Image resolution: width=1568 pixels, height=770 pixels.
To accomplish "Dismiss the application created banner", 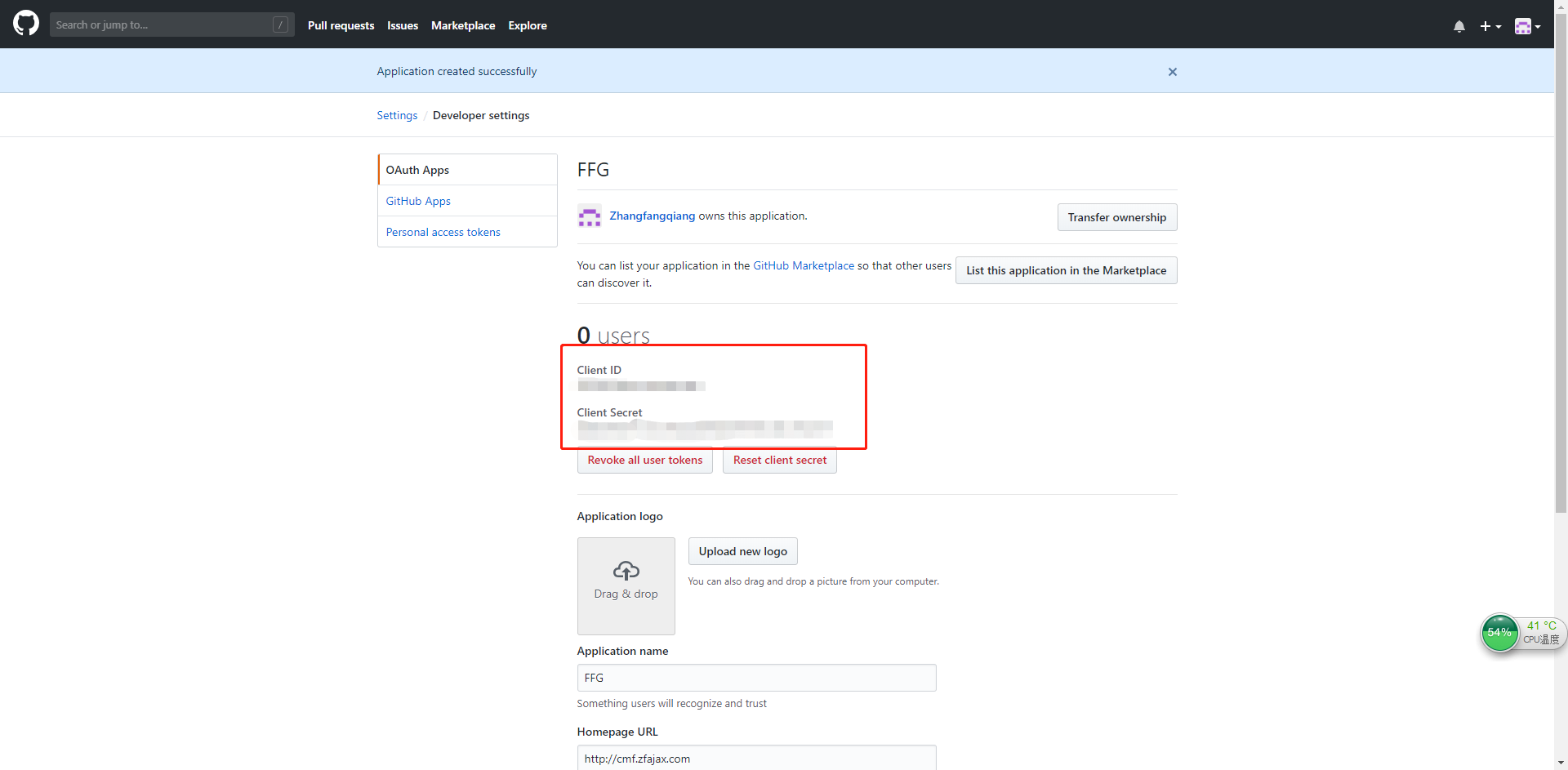I will (1172, 72).
